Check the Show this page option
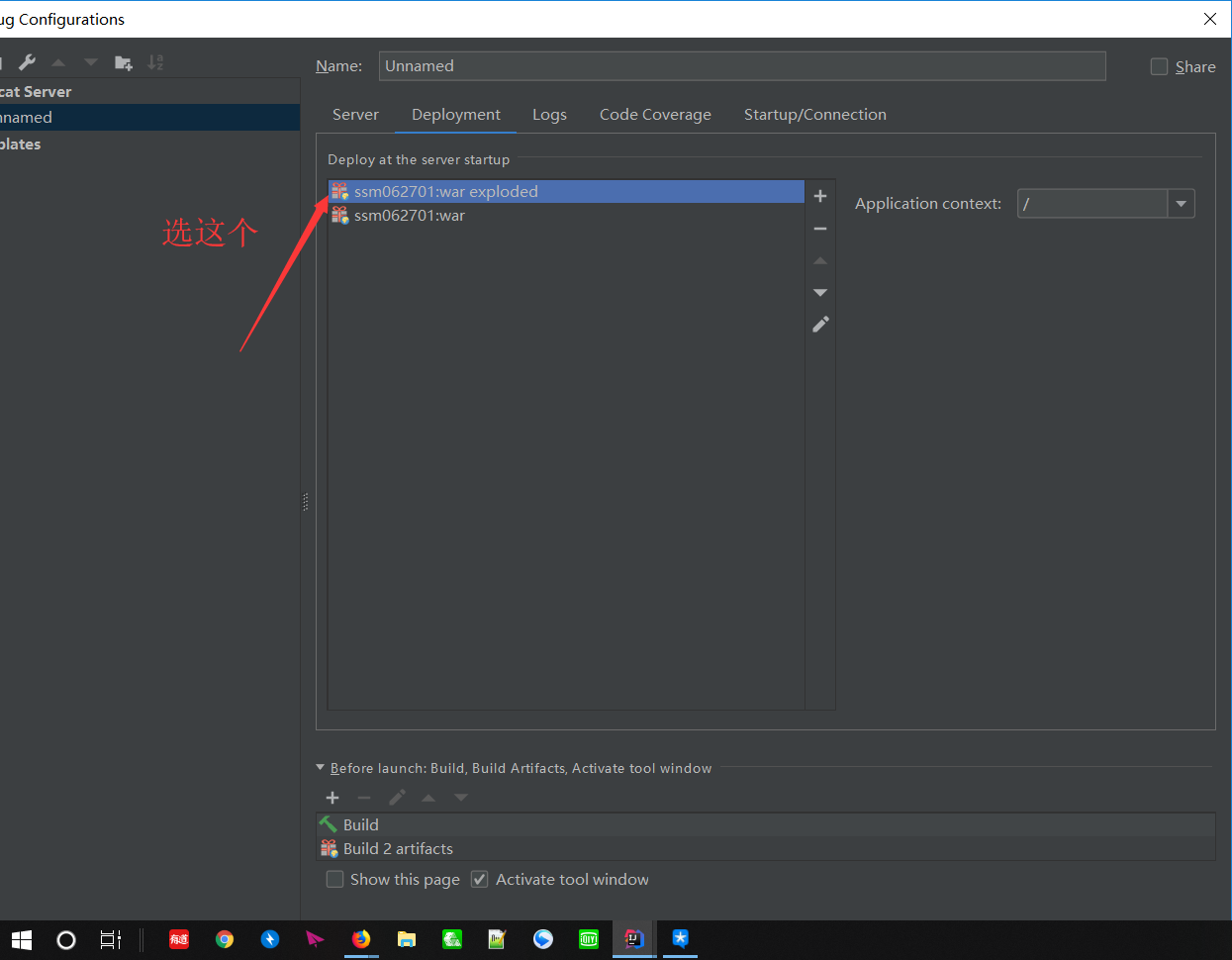This screenshot has height=960, width=1232. tap(335, 879)
